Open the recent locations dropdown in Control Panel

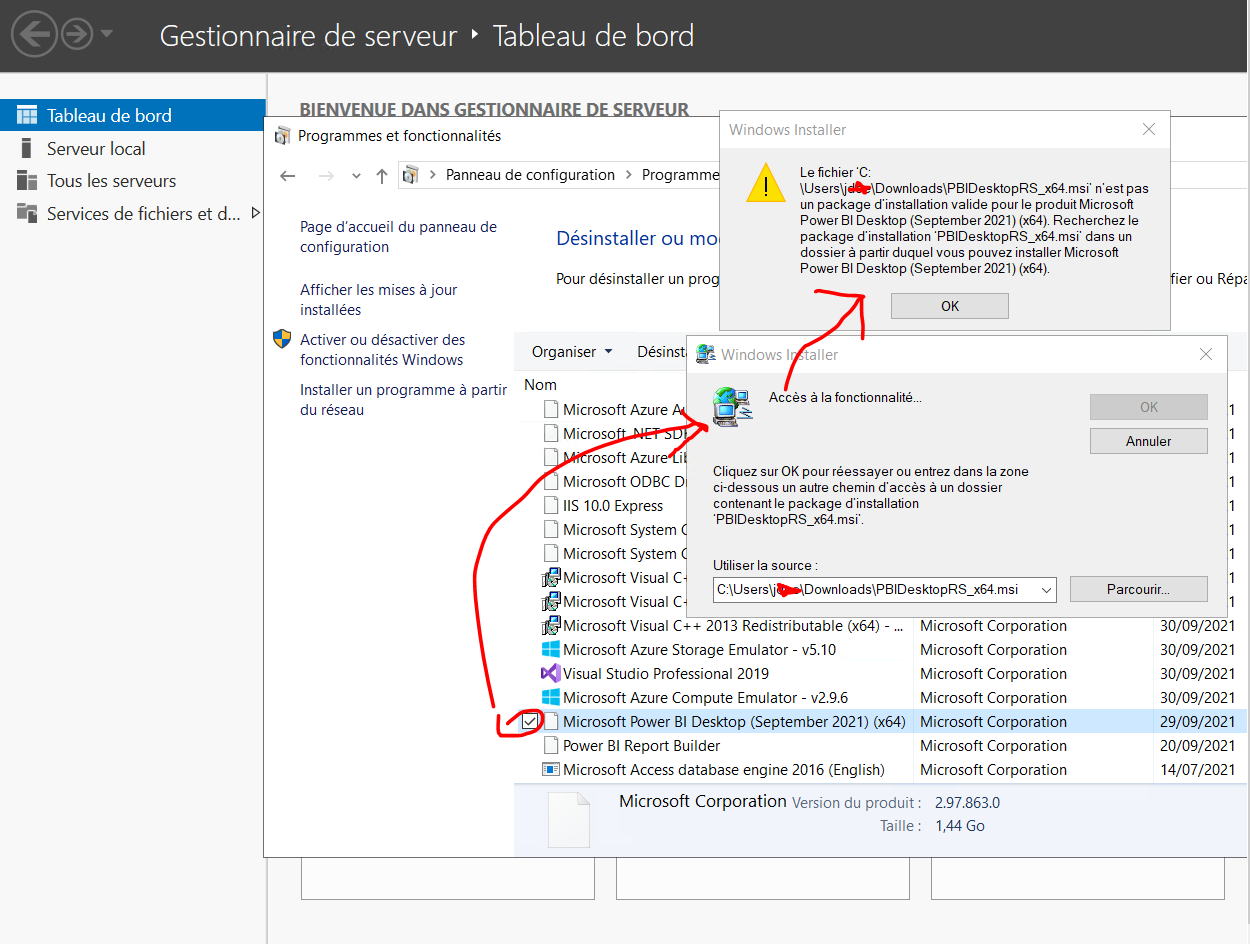point(356,175)
